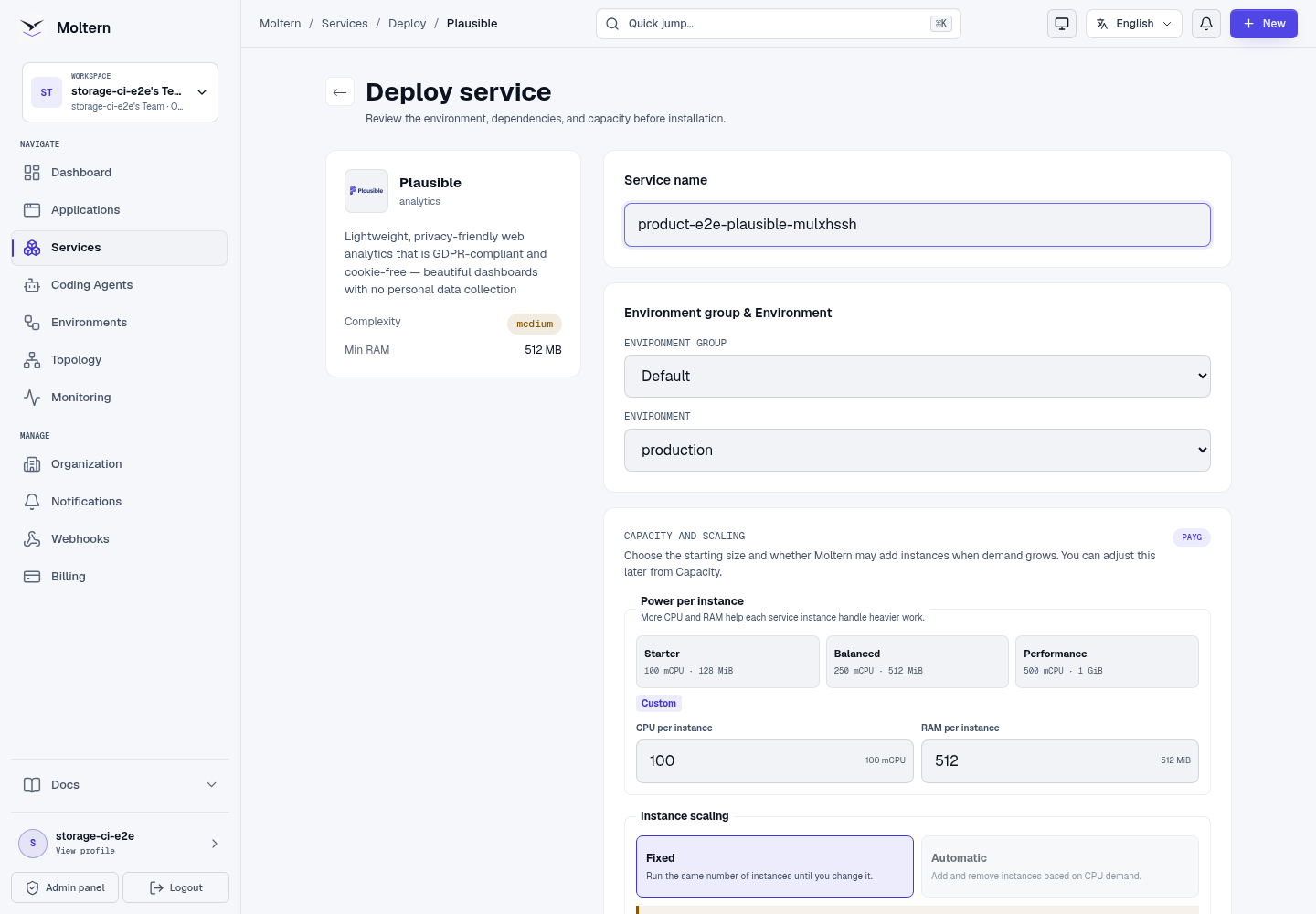This screenshot has height=914, width=1316.
Task: Click the RAM per instance field
Action: click(1060, 761)
